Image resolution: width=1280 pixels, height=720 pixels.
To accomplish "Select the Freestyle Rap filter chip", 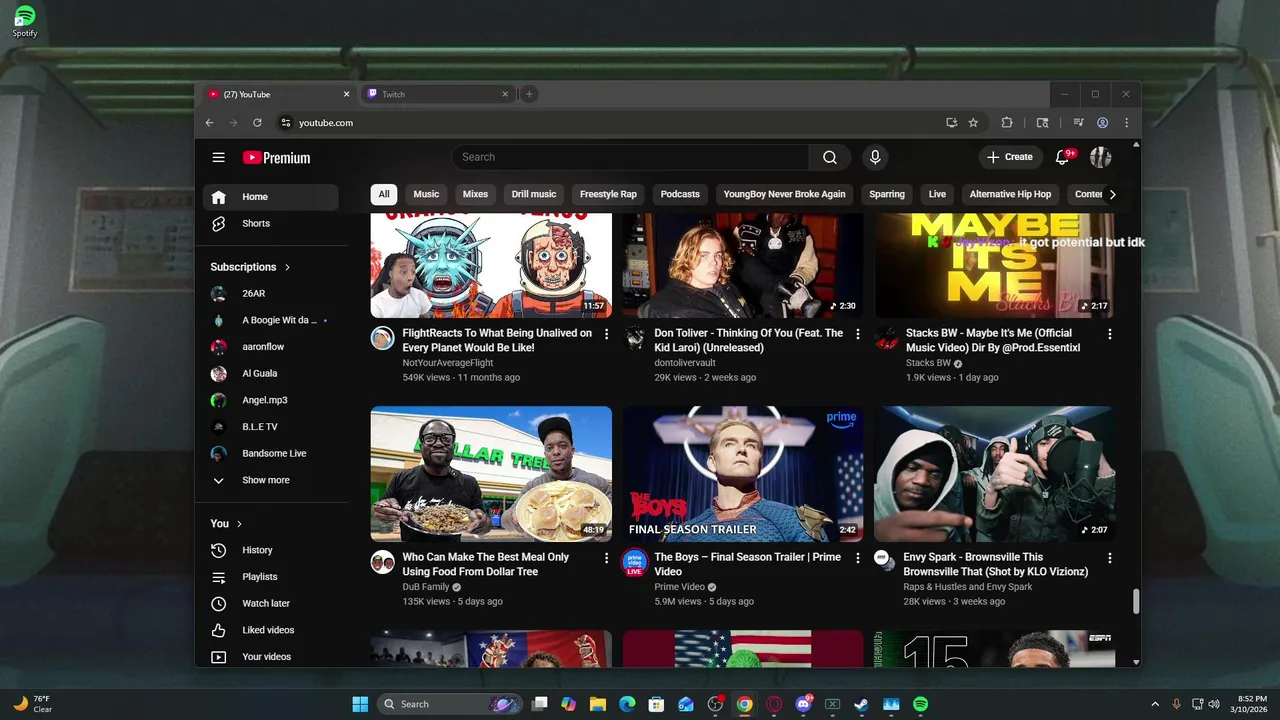I will coord(608,194).
